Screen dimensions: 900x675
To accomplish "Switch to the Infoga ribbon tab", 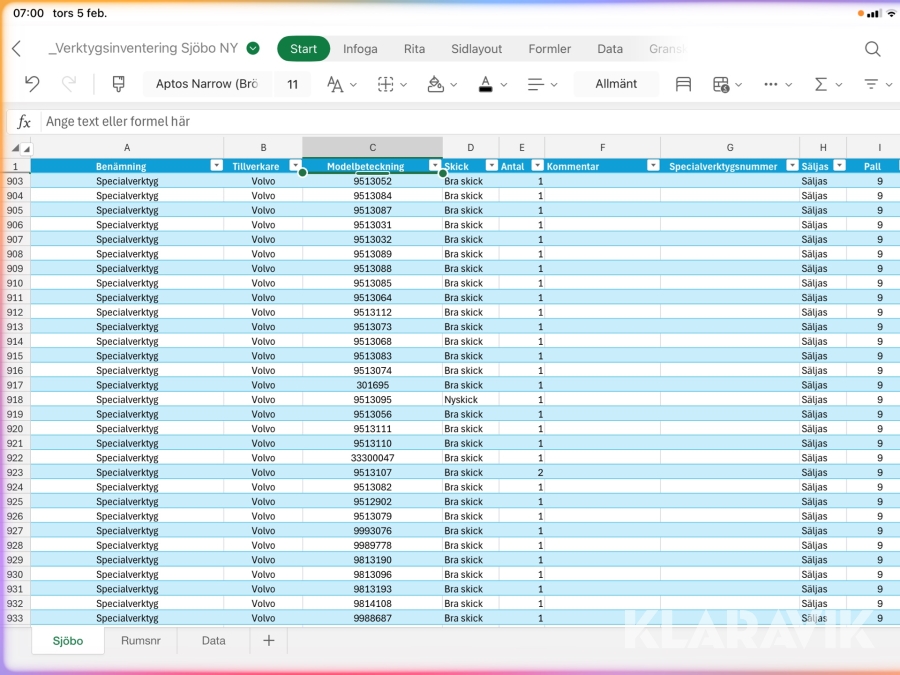I will (360, 49).
